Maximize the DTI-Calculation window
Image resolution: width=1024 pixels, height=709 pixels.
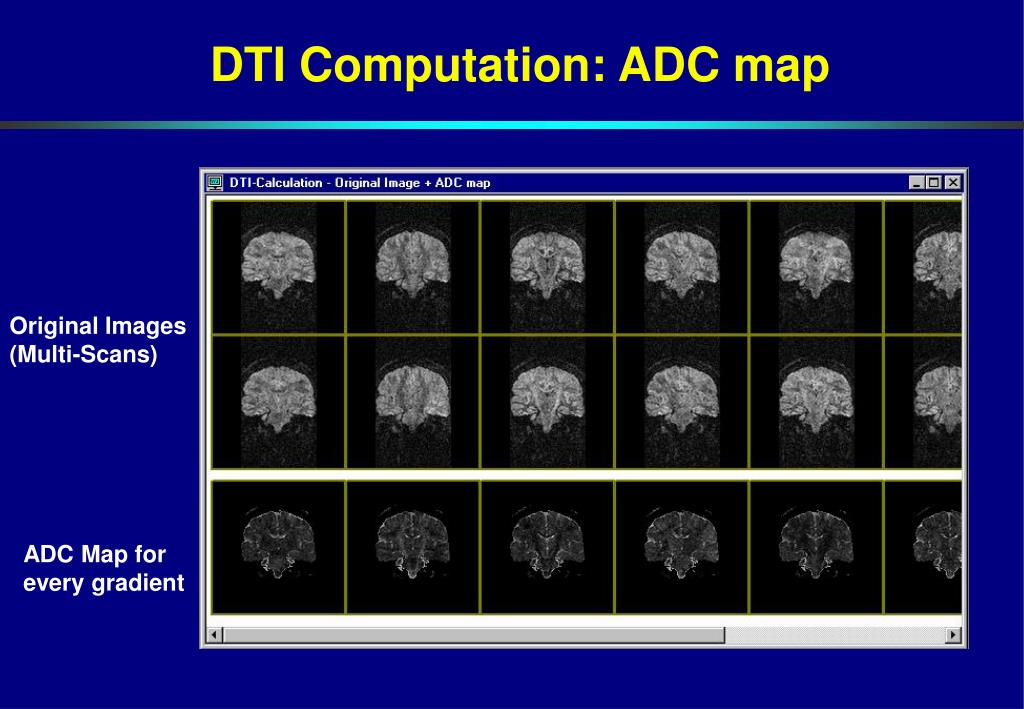point(934,183)
